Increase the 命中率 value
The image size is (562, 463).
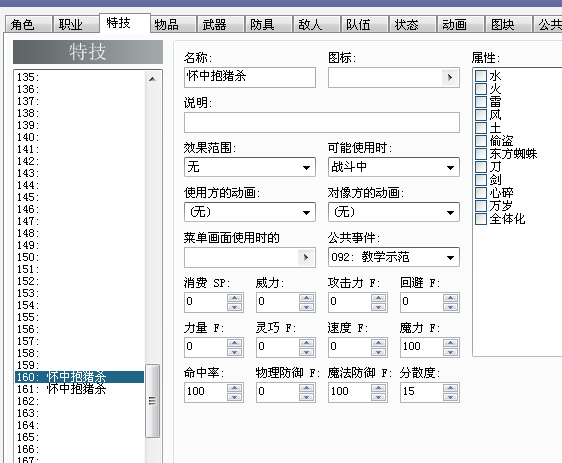pos(235,388)
